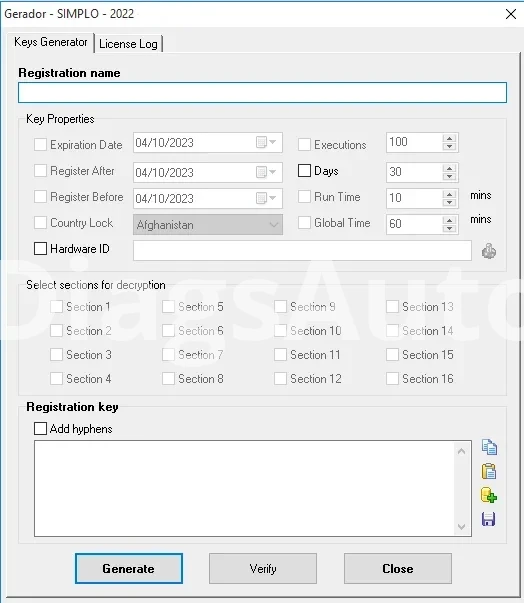This screenshot has width=524, height=603.
Task: Check the Section 1 checkbox
Action: coord(57,307)
